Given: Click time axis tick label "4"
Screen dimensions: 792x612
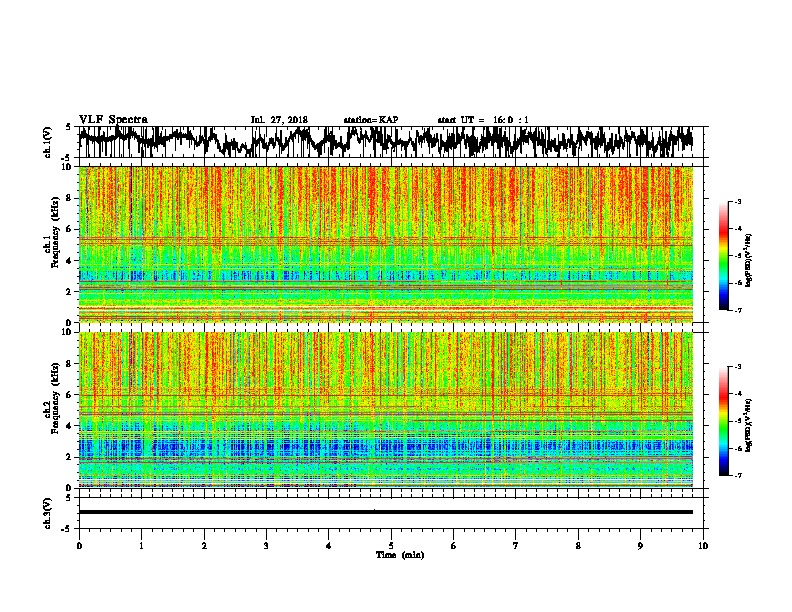Looking at the screenshot, I should (x=329, y=546).
